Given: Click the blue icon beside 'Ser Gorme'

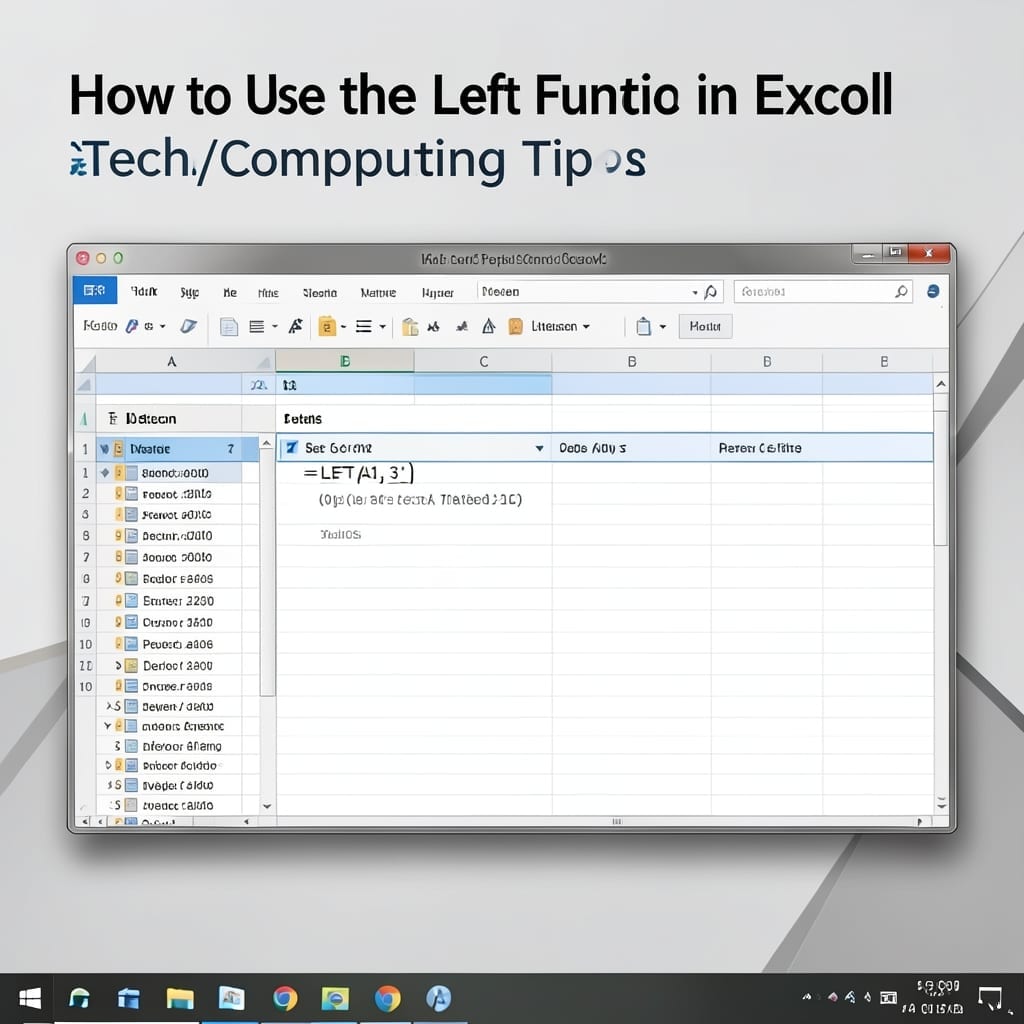Looking at the screenshot, I should pos(292,447).
